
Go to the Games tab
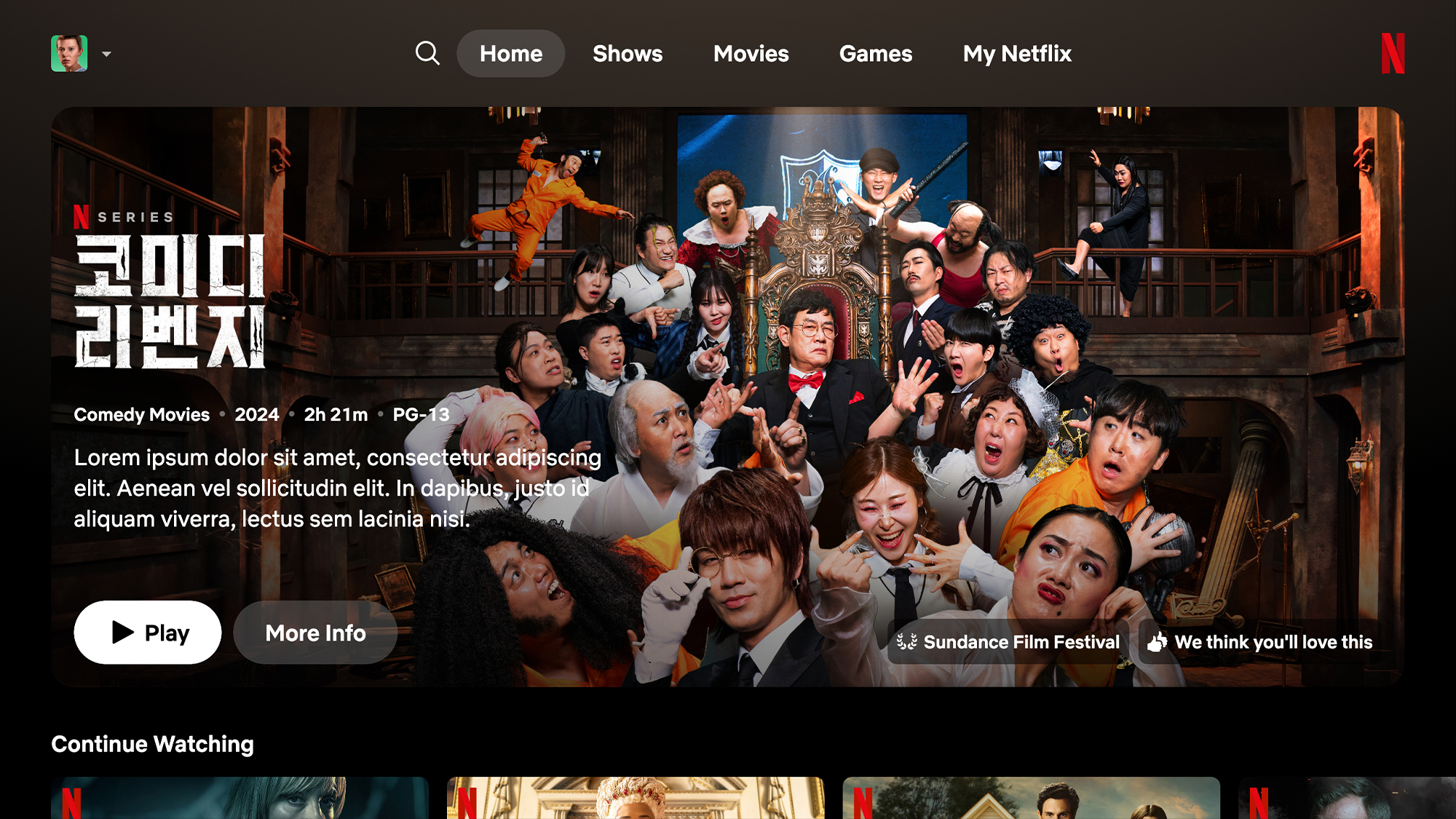pos(875,53)
